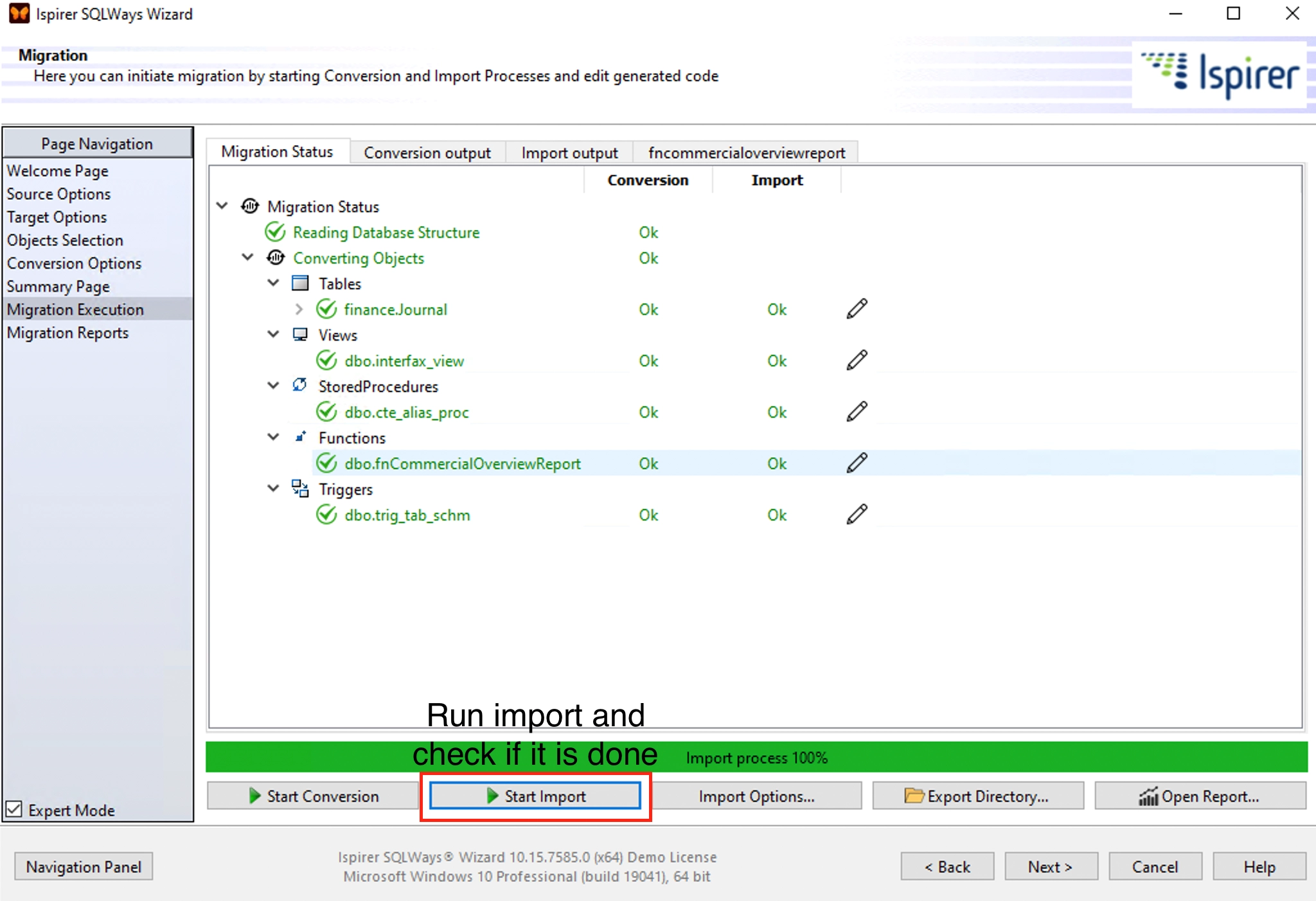
Task: Collapse the Functions group
Action: [x=274, y=437]
